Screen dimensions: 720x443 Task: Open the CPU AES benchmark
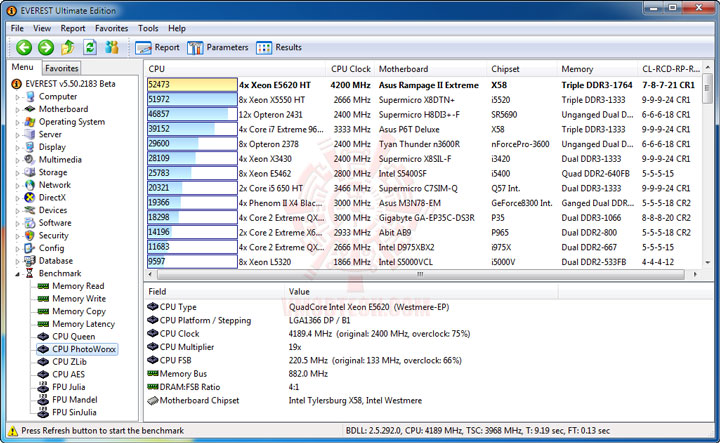click(x=68, y=375)
